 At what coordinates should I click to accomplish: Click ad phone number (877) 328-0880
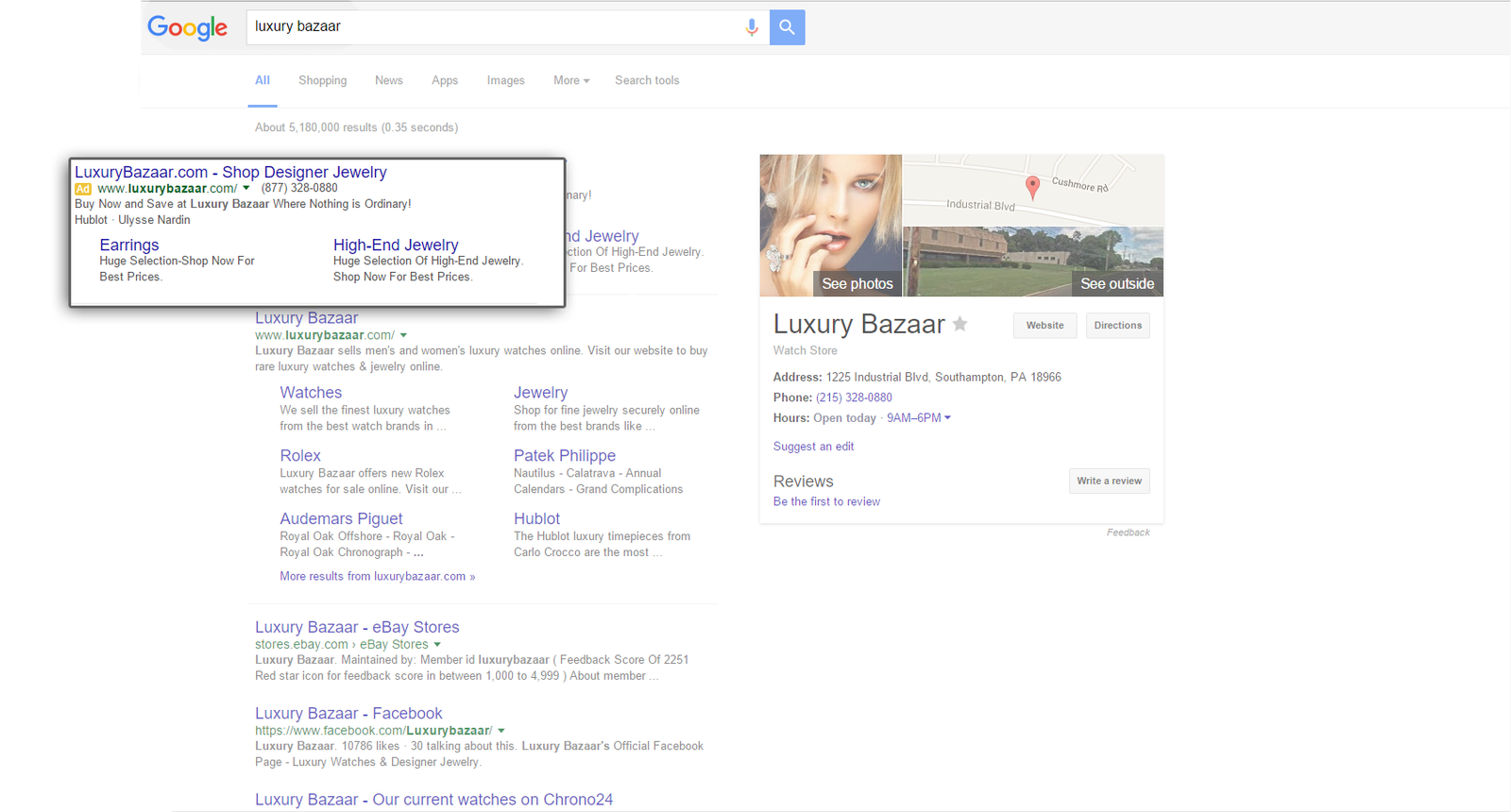tap(299, 188)
